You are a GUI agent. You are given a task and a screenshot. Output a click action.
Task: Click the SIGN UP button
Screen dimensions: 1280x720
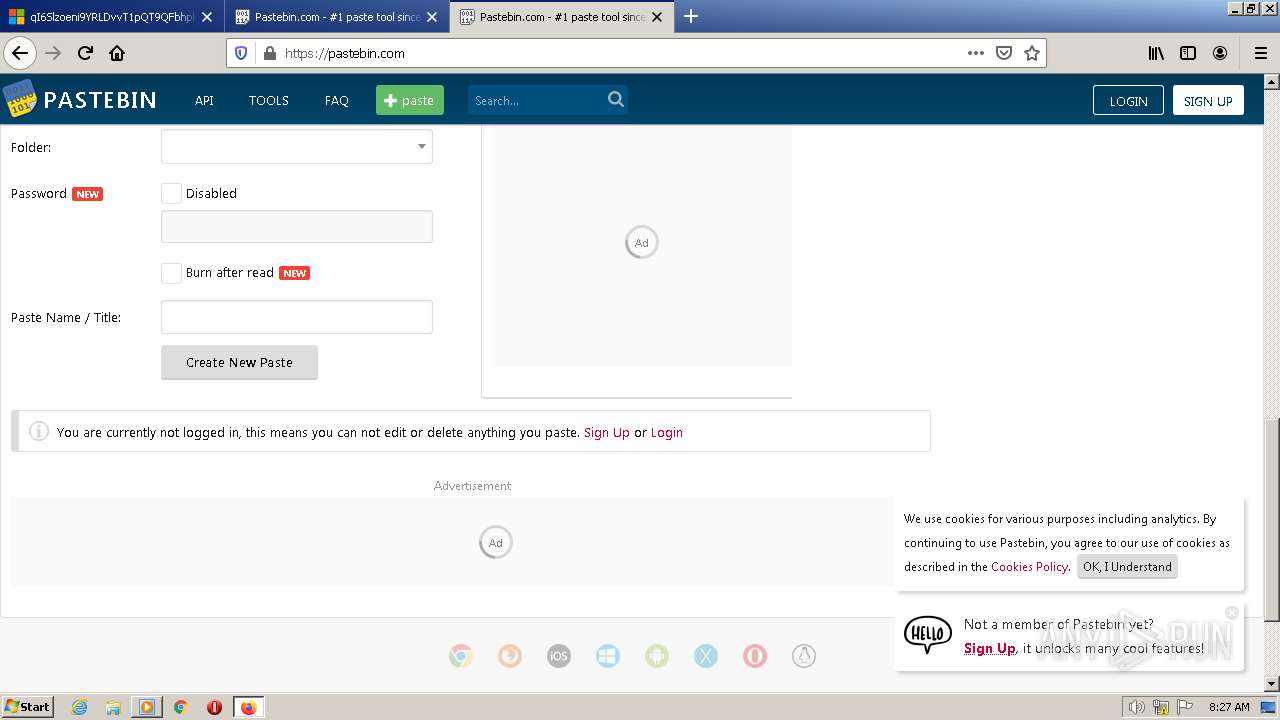click(x=1208, y=100)
